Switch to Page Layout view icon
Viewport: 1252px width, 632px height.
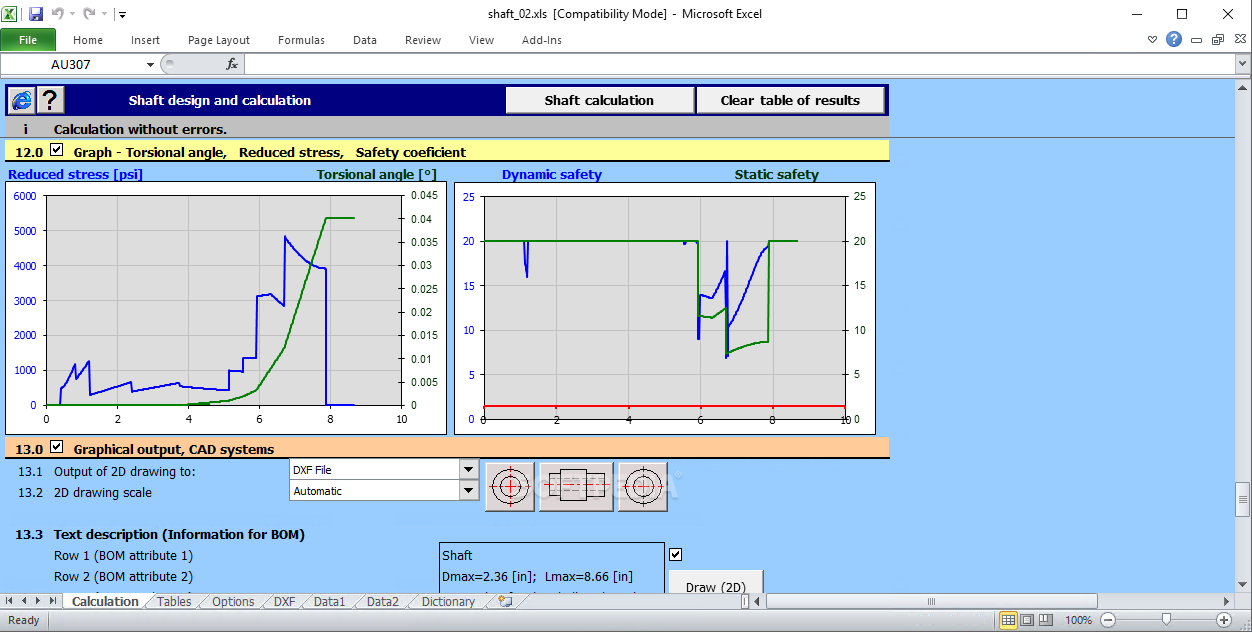click(1028, 620)
